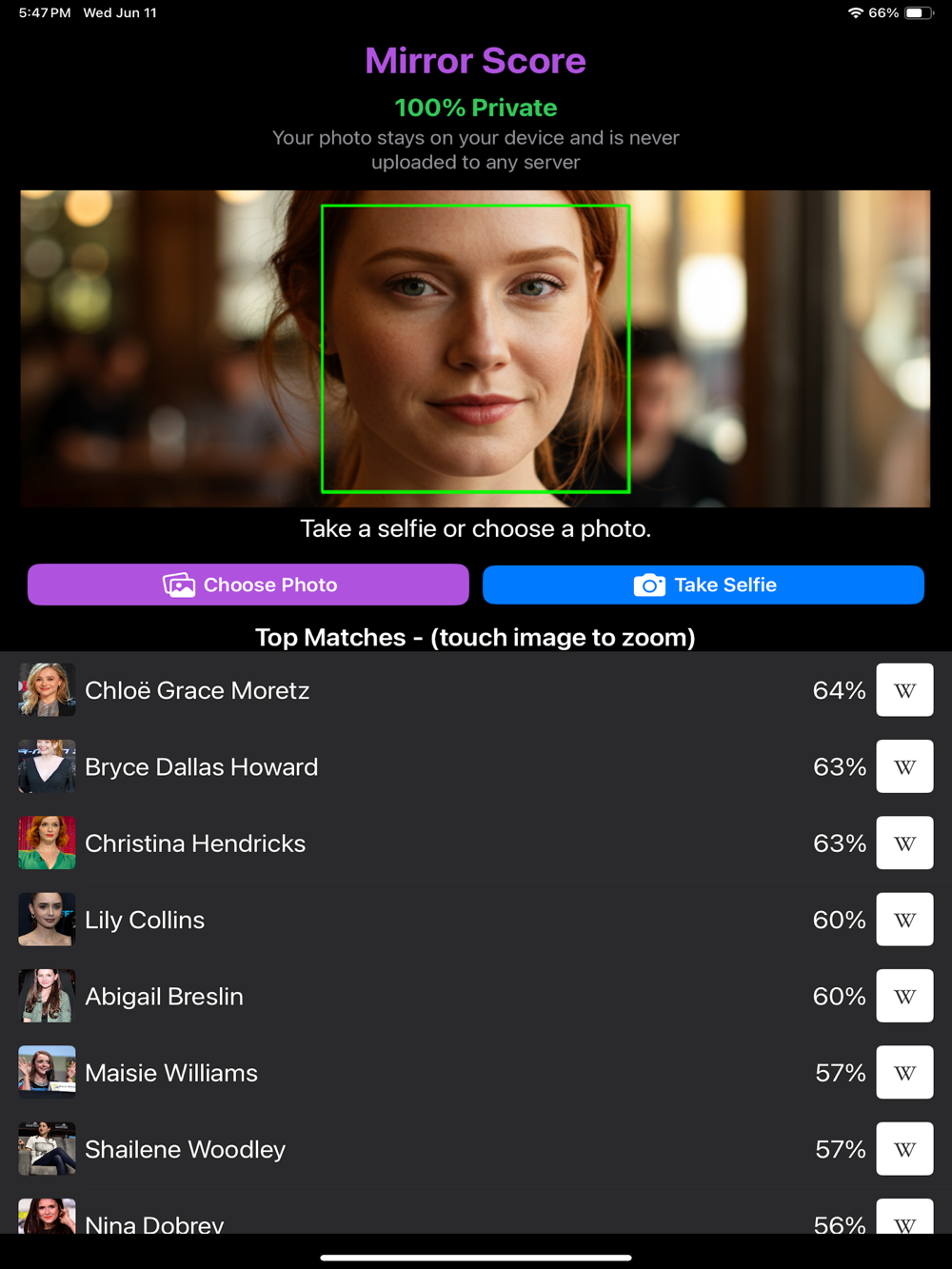Tap the Top Matches heading
Screen dimensions: 952x1269
475,637
